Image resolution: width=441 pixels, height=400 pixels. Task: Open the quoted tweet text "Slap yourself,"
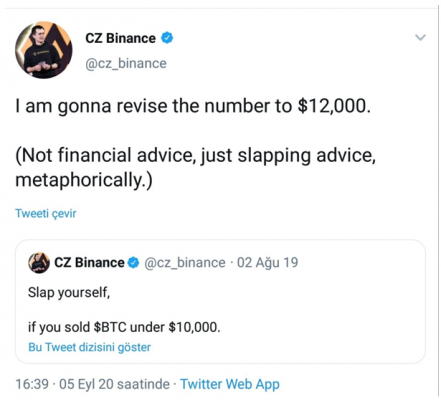[69, 293]
